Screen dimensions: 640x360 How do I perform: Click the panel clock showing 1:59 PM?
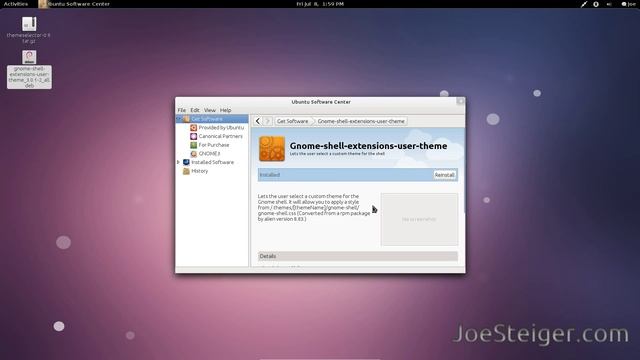[320, 4]
